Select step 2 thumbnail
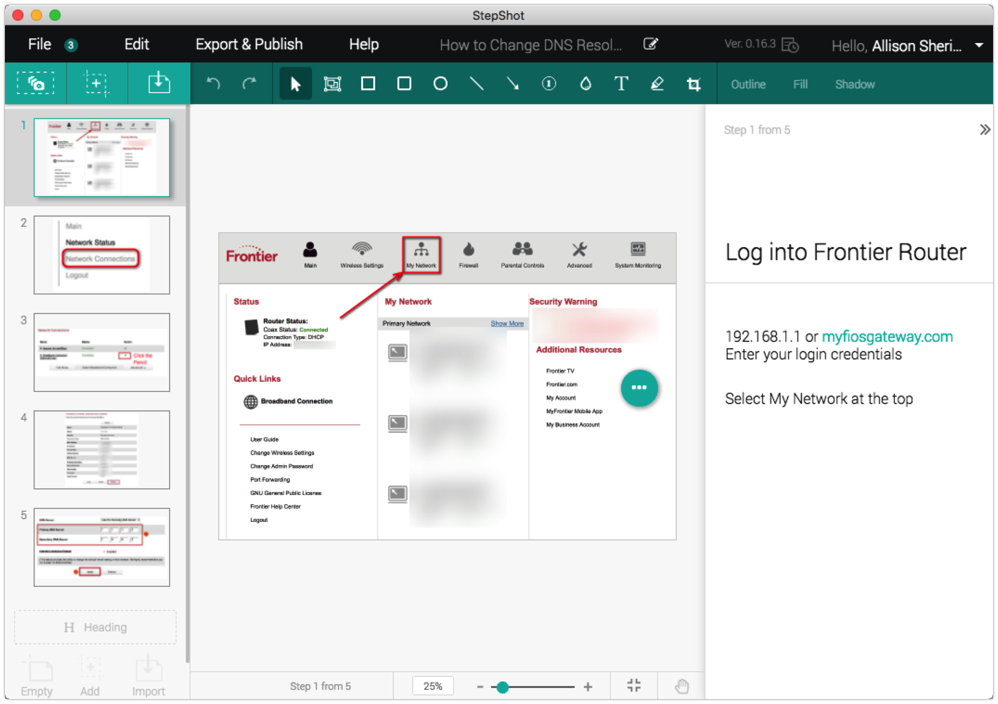The height and width of the screenshot is (704, 998). pyautogui.click(x=102, y=255)
